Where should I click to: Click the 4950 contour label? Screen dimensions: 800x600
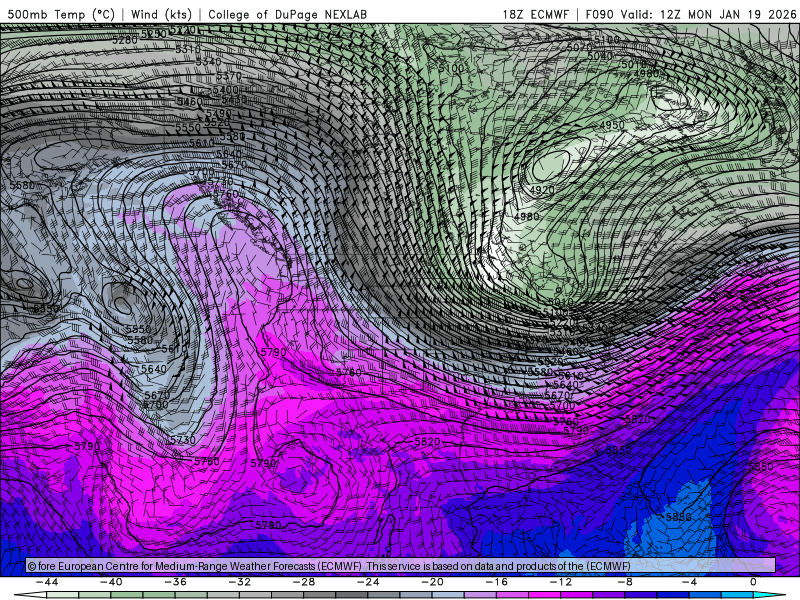[612, 125]
